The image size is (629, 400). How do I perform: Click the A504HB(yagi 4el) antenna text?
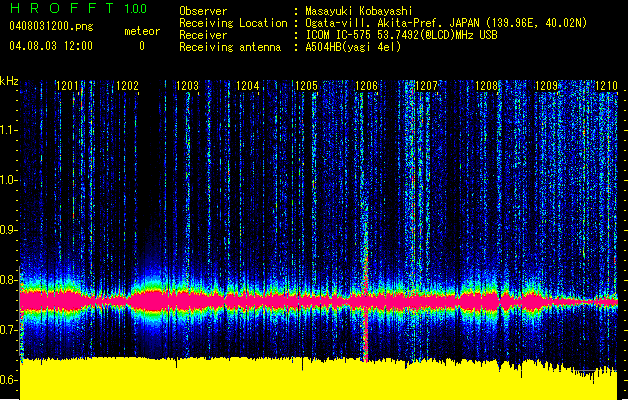[353, 47]
